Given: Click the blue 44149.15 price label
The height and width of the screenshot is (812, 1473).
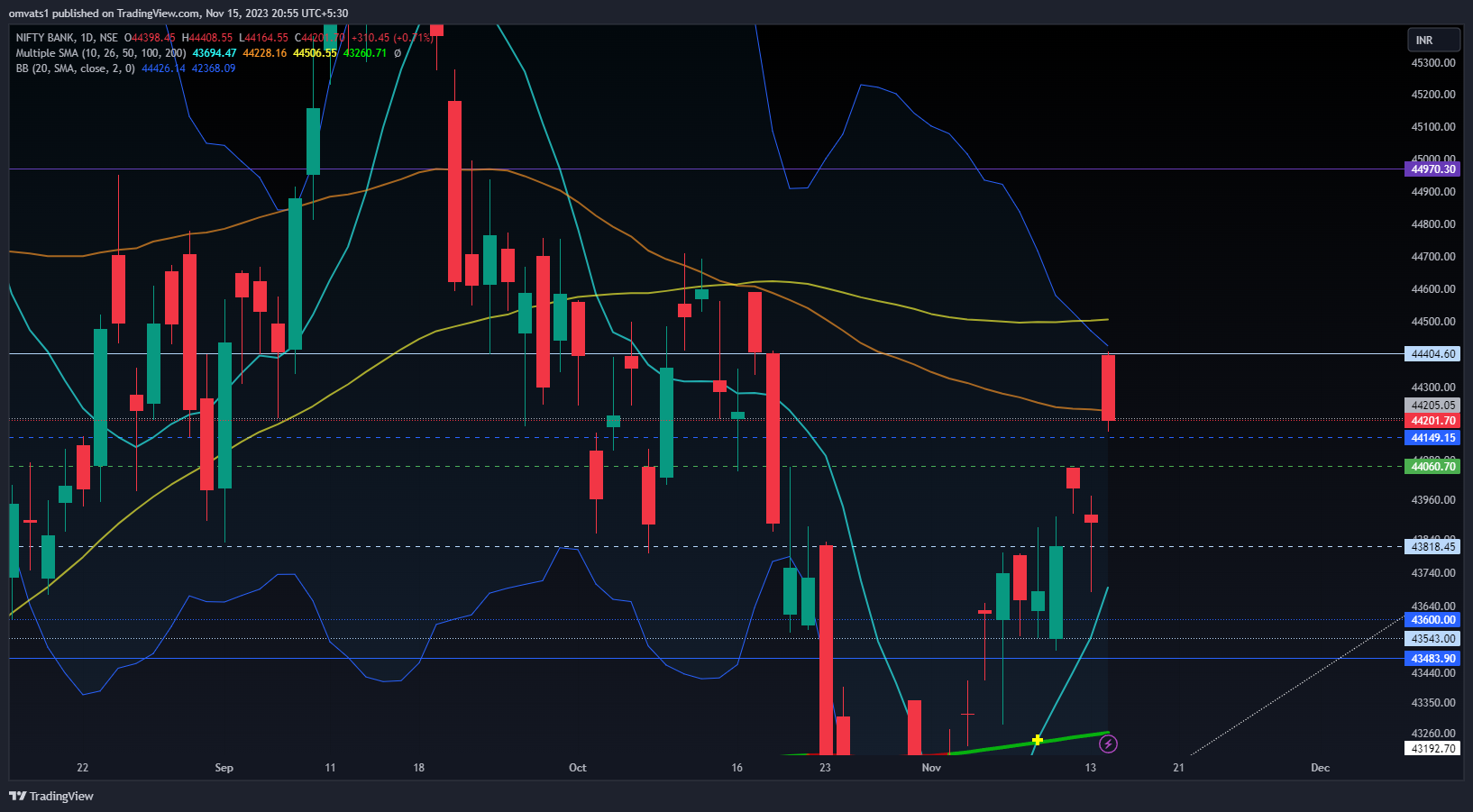Looking at the screenshot, I should click(1432, 438).
